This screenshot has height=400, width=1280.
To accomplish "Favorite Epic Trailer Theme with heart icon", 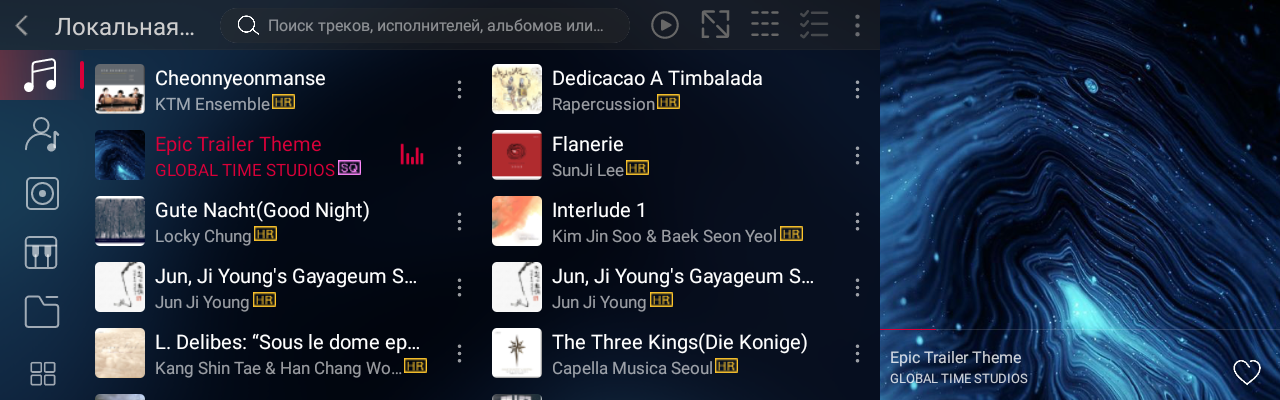I will pyautogui.click(x=1246, y=372).
